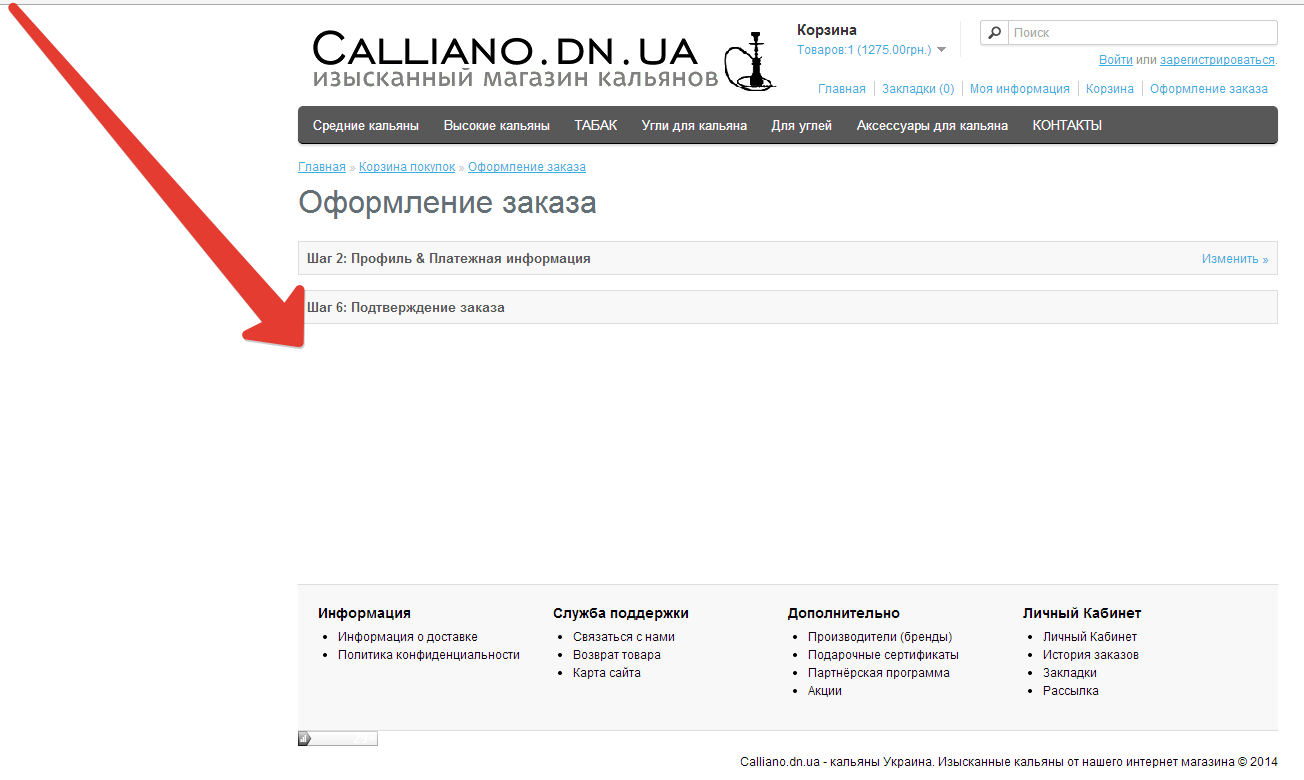Click "Оформление заказа" in top links row
Viewport: 1304px width, 780px height.
[x=1209, y=89]
